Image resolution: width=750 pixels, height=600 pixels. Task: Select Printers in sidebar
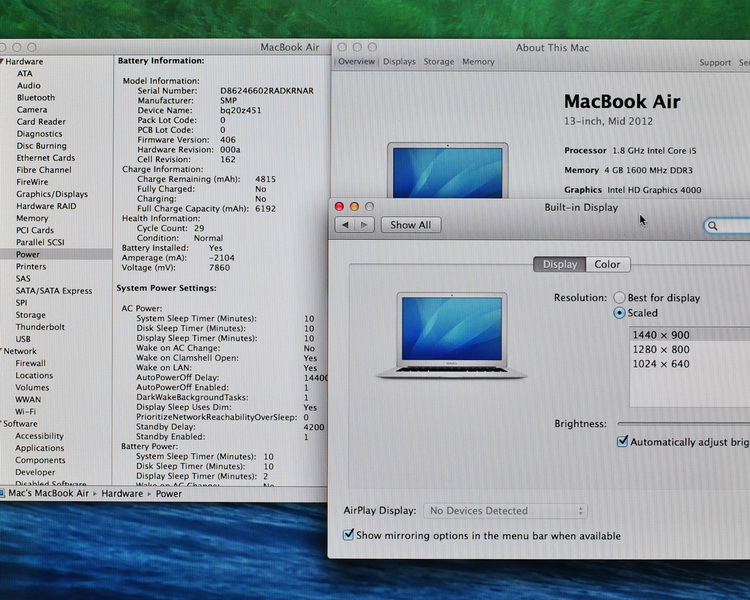(31, 267)
